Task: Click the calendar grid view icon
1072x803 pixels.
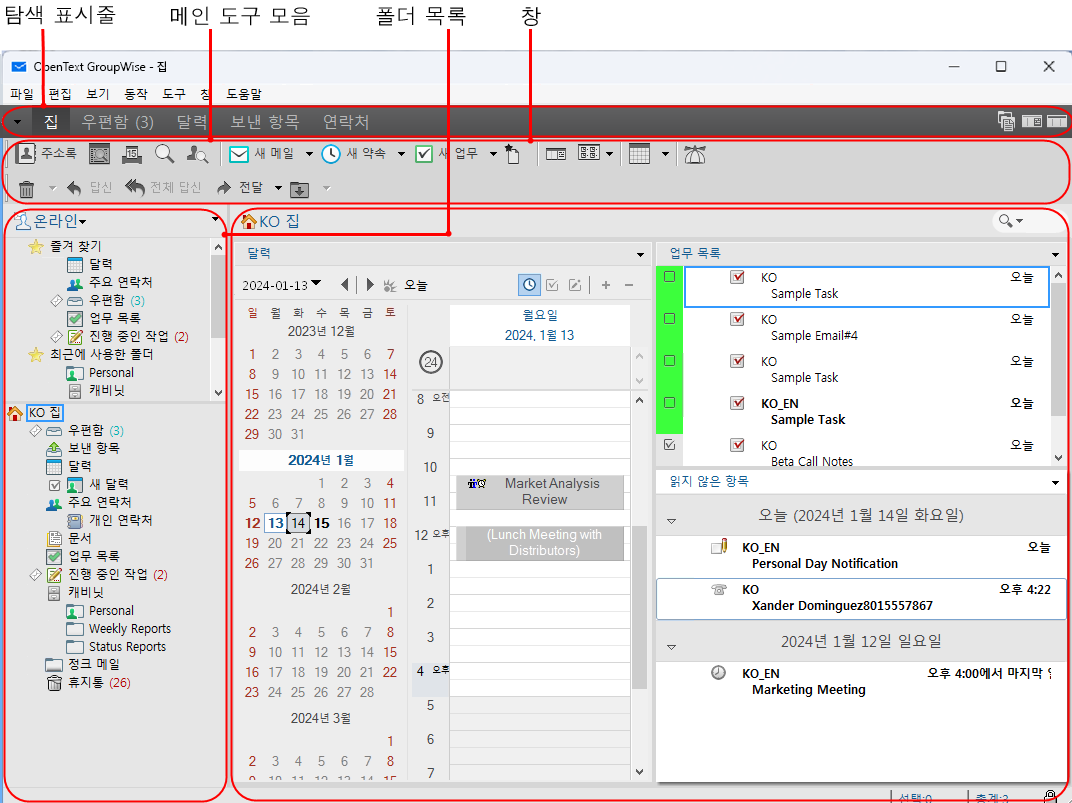Action: (x=639, y=154)
